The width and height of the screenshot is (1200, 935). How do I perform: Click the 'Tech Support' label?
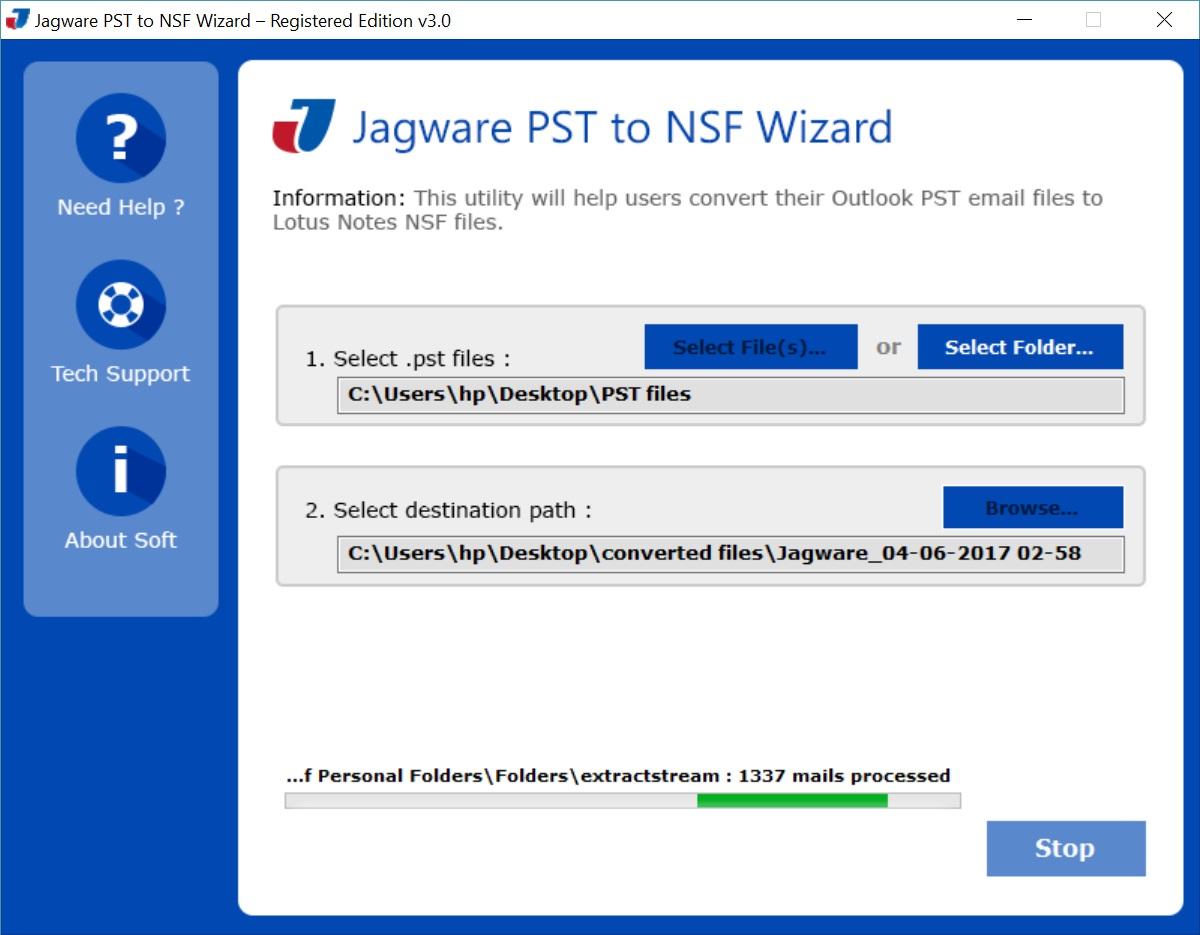click(x=121, y=374)
